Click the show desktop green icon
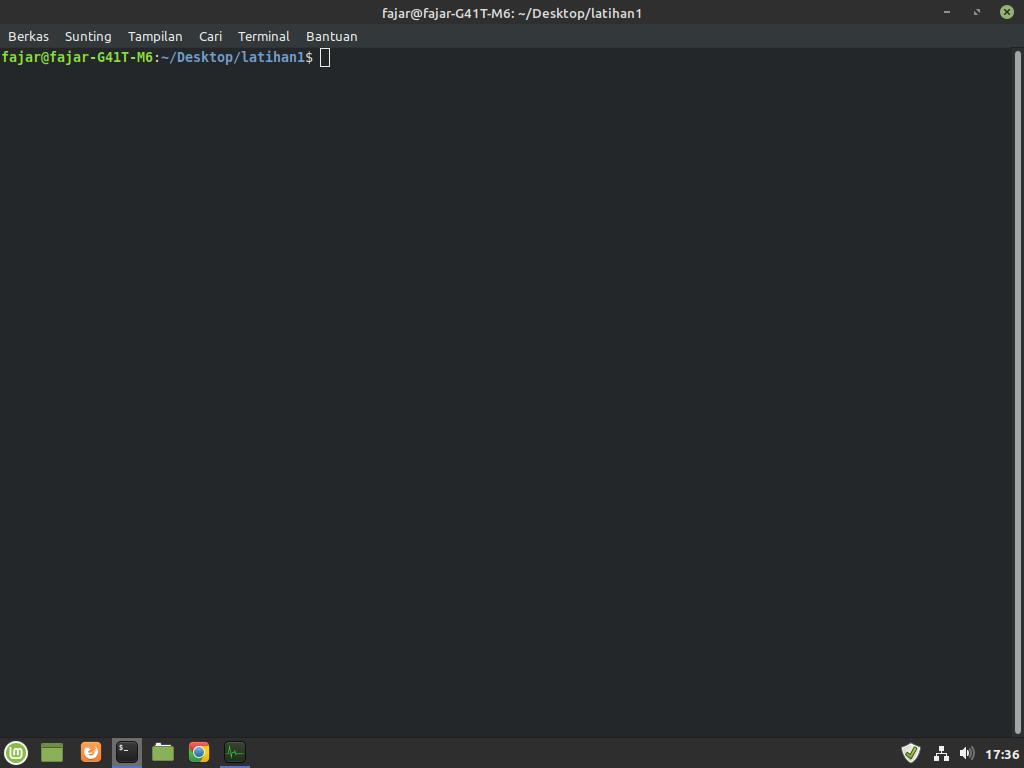1024x768 pixels. [x=52, y=753]
